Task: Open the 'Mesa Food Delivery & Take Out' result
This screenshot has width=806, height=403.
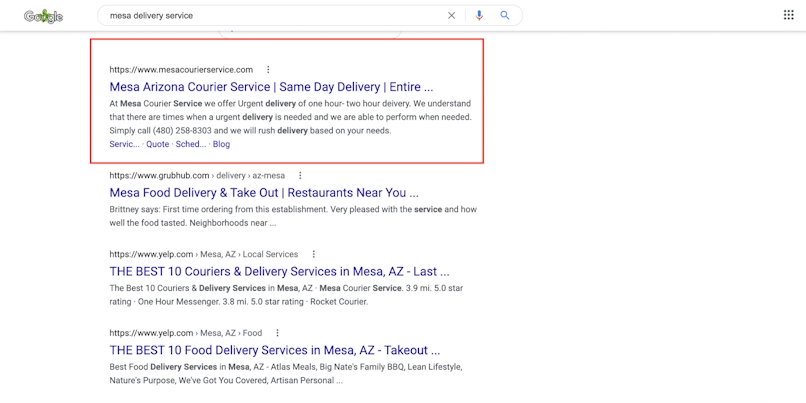Action: coord(264,193)
